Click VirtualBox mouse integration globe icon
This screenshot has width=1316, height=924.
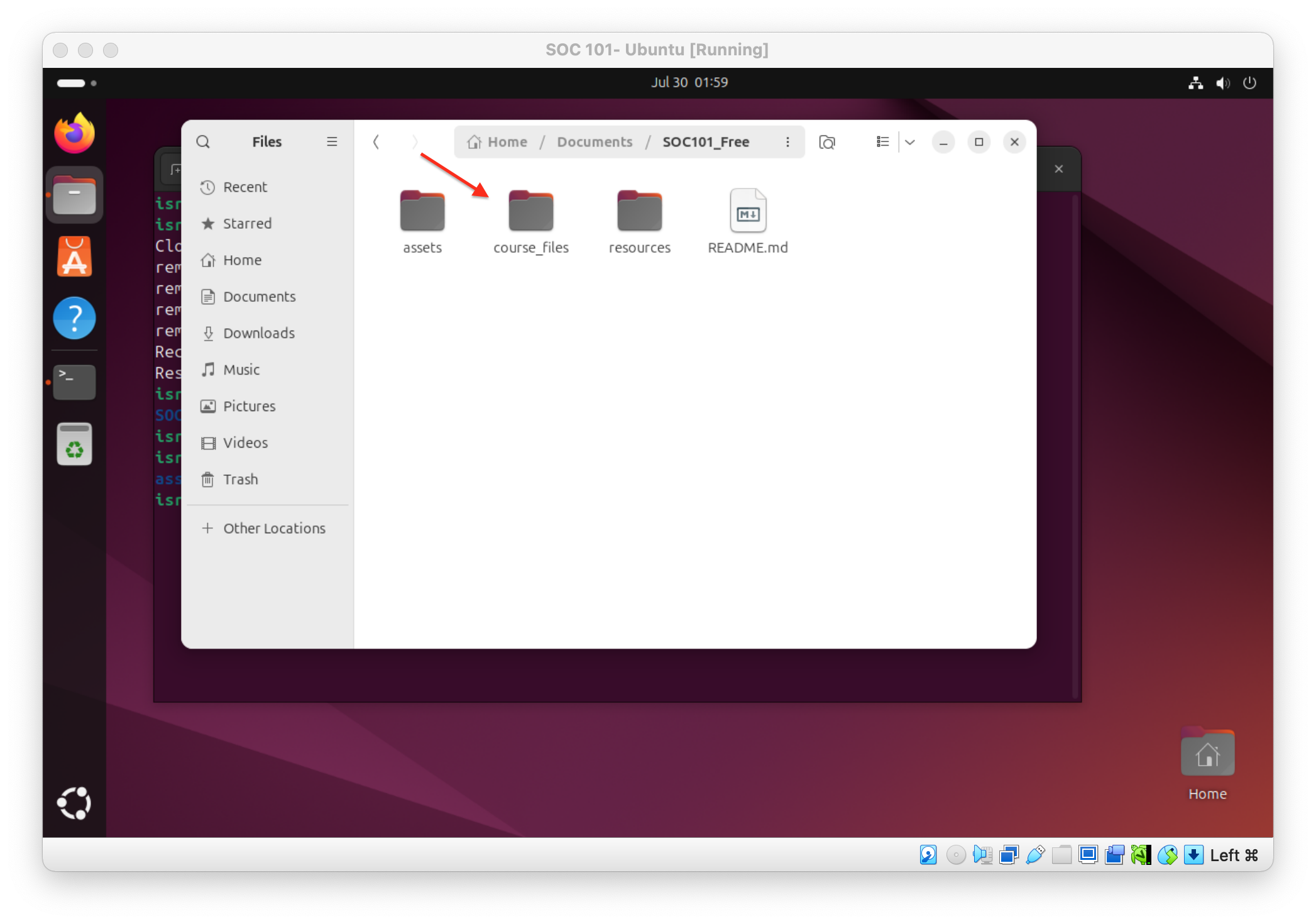click(x=1167, y=855)
